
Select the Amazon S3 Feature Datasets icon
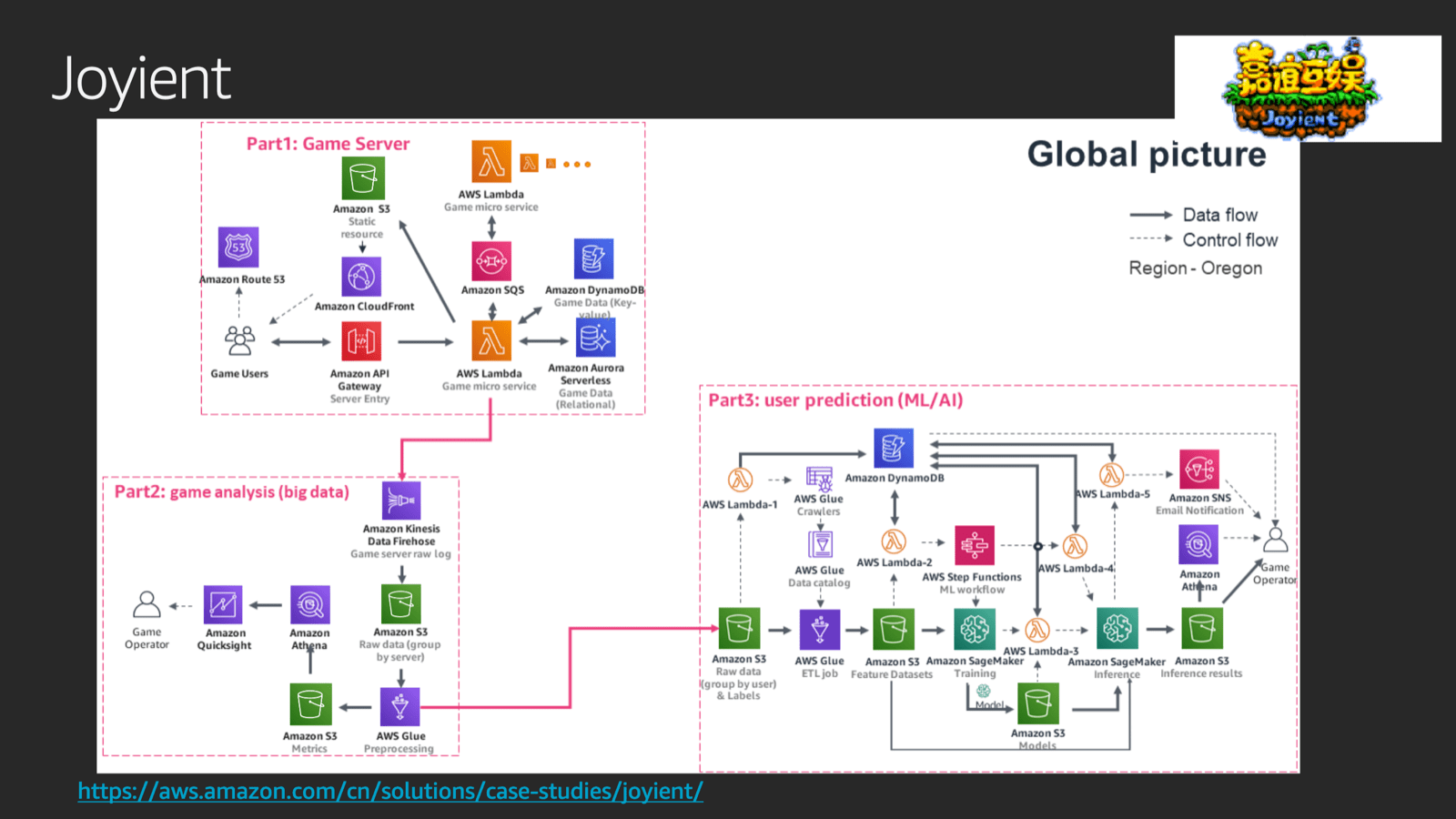click(x=894, y=630)
